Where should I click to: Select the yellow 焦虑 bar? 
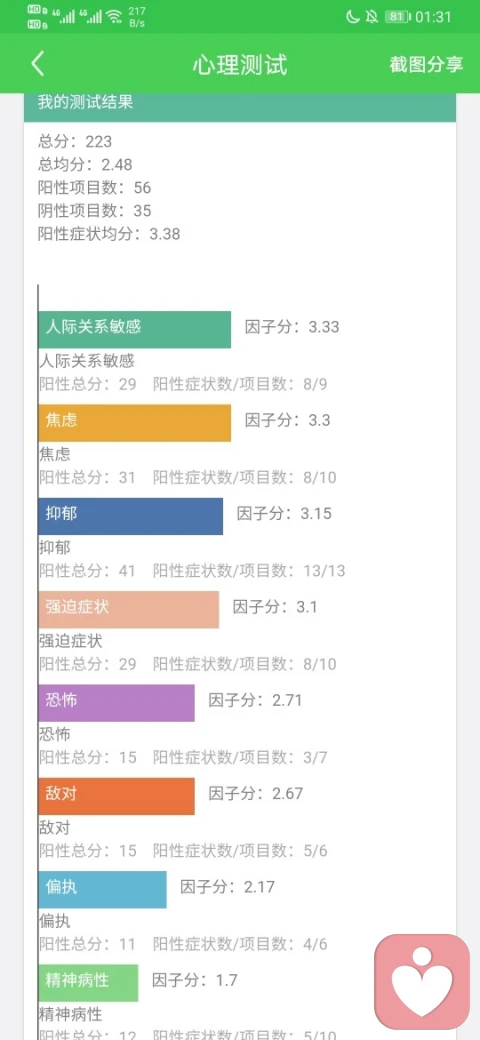[x=135, y=423]
